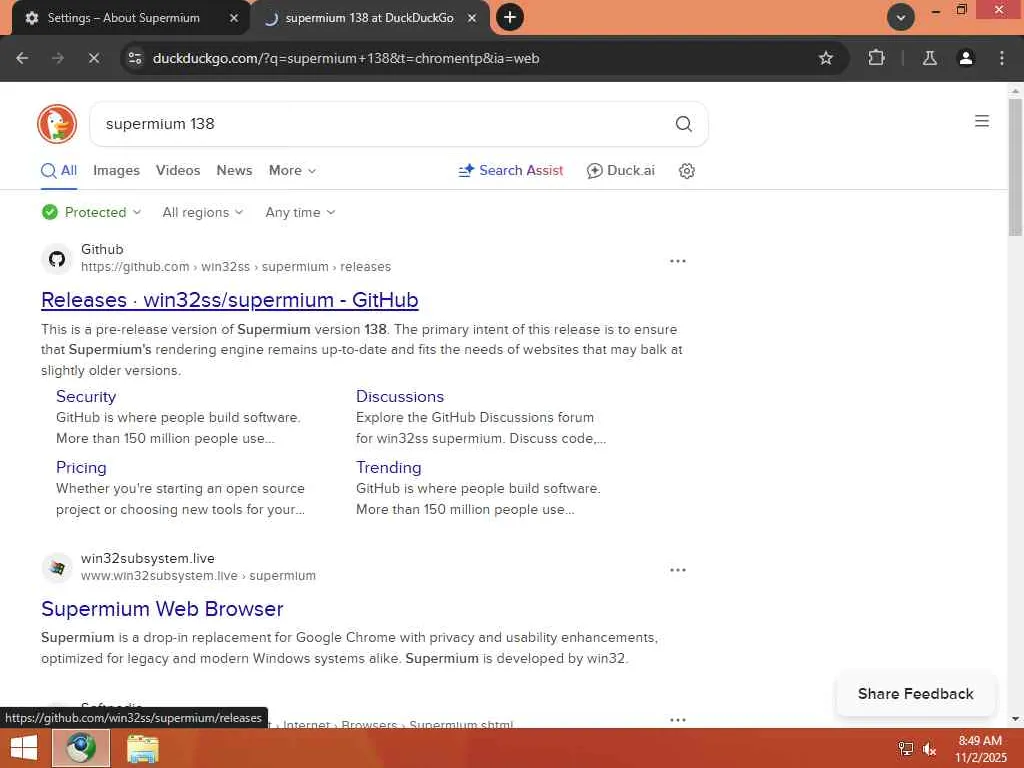Click the Supermium taskbar icon
The image size is (1024, 768).
(x=81, y=748)
